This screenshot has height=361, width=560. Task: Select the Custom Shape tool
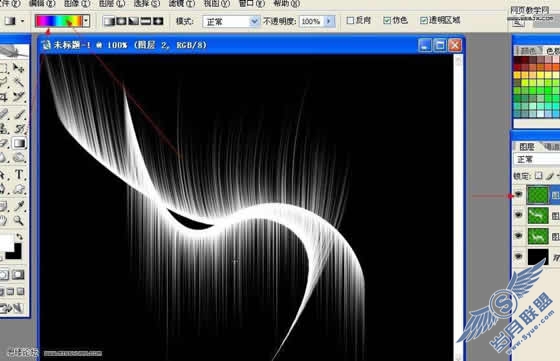pos(19,189)
